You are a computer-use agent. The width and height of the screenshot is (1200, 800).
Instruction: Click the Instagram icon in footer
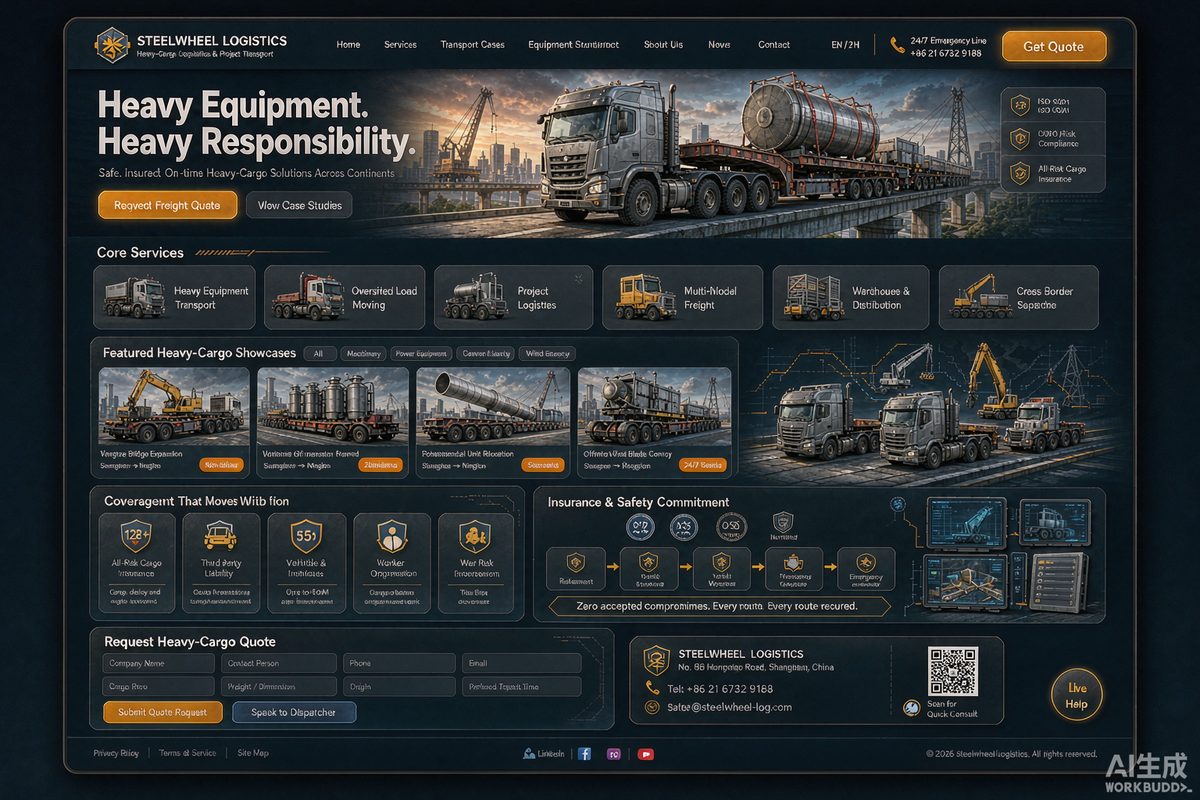click(615, 754)
